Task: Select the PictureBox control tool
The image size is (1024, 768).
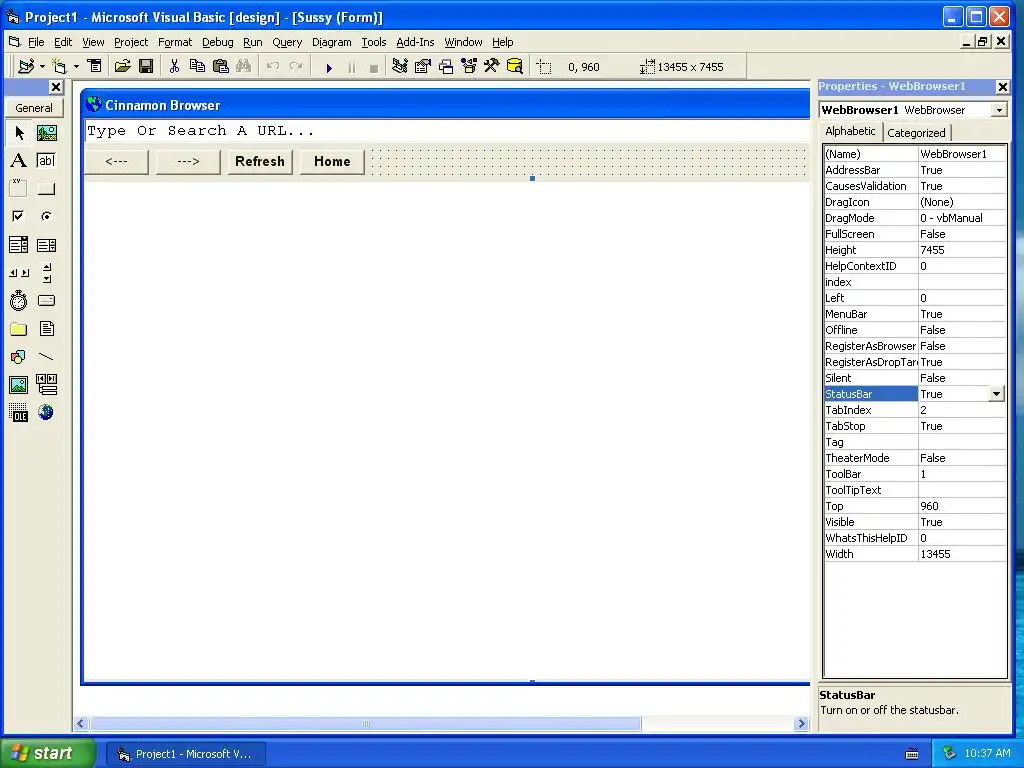Action: point(46,133)
